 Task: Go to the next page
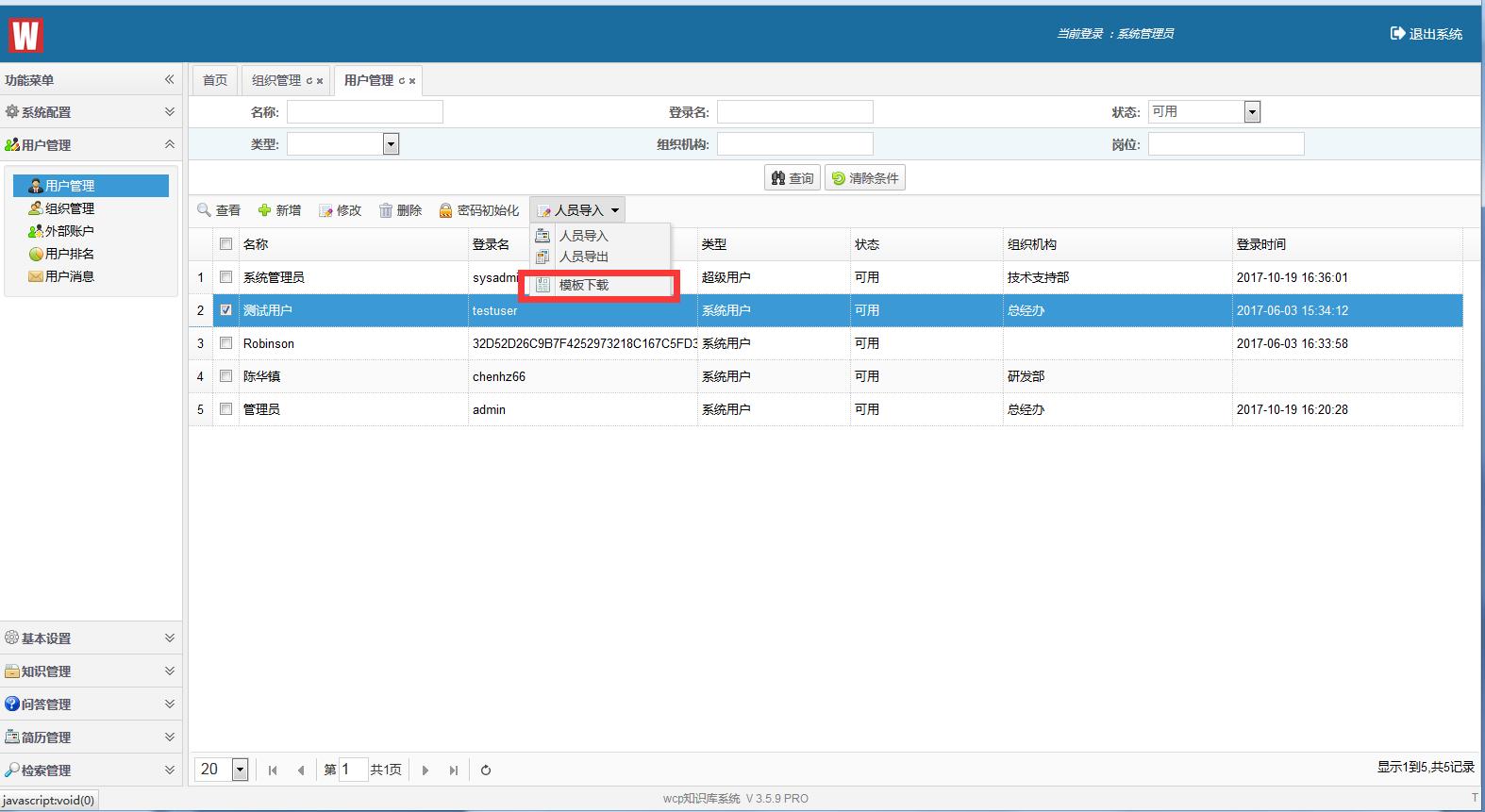pyautogui.click(x=425, y=771)
